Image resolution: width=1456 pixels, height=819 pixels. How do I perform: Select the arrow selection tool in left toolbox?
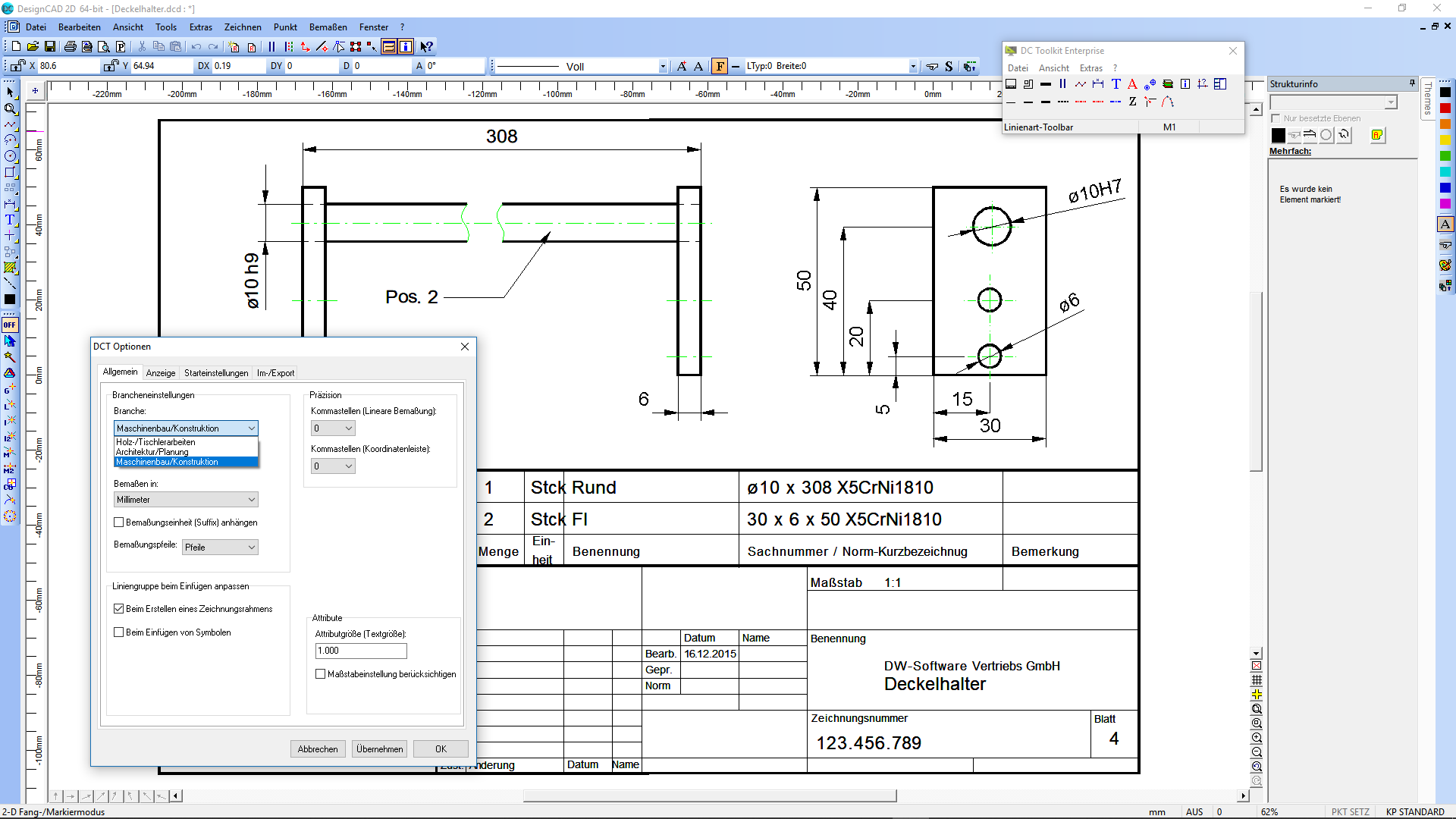10,92
